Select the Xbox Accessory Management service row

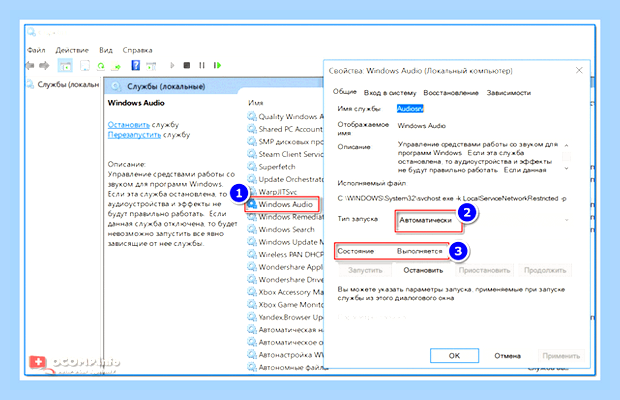pos(285,292)
